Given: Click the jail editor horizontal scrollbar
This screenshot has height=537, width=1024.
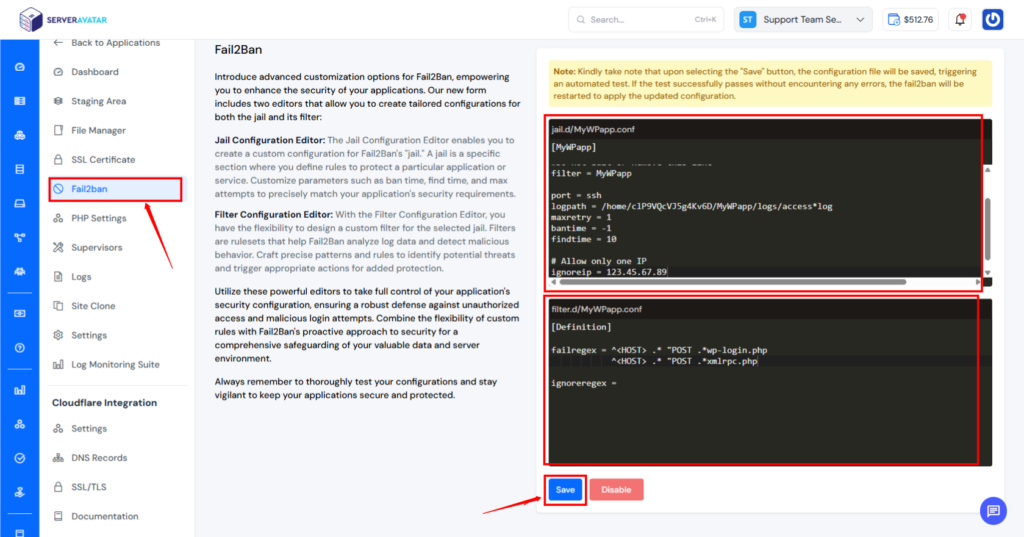Looking at the screenshot, I should 733,282.
